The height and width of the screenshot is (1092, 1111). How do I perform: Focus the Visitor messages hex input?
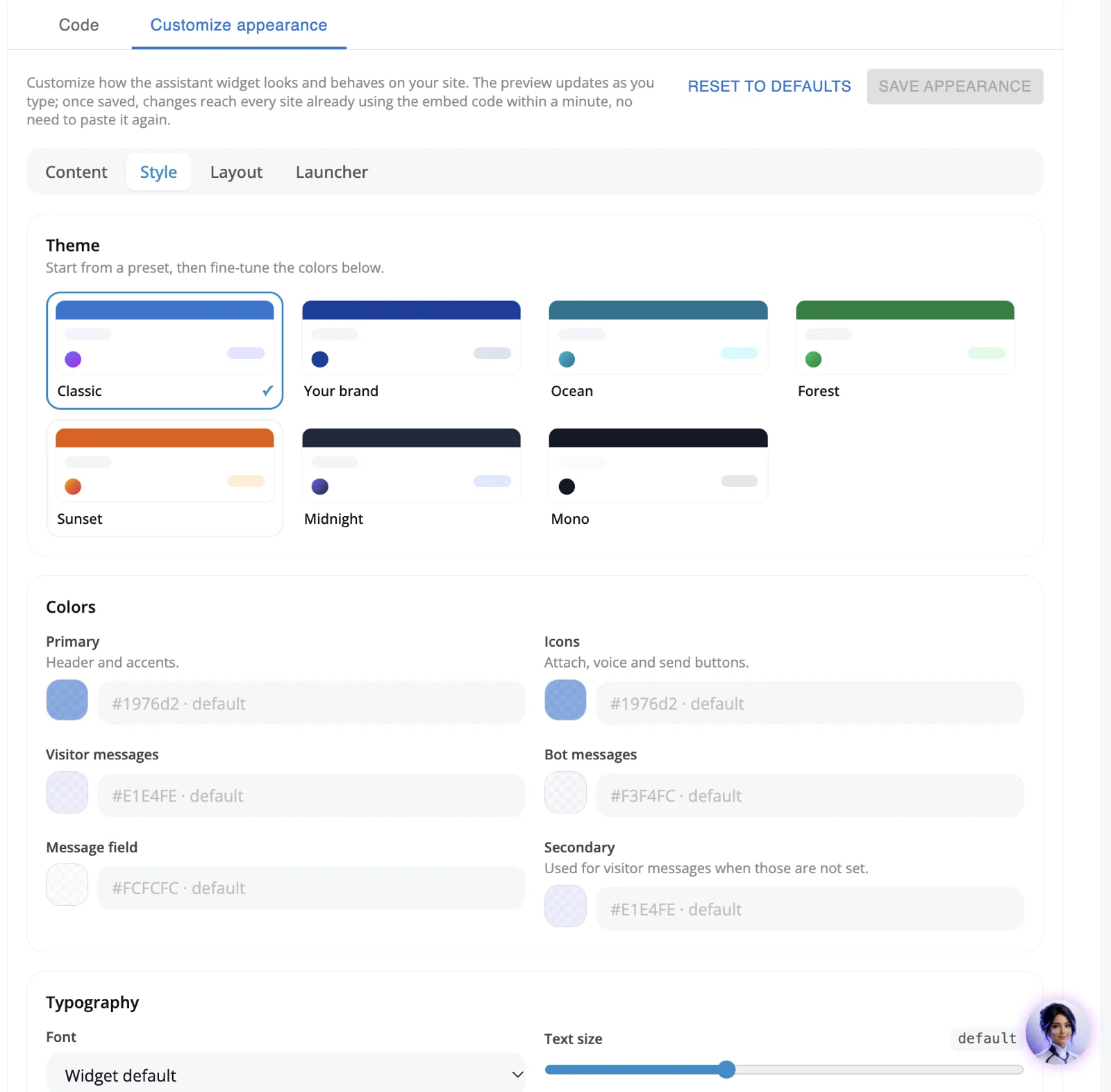[x=311, y=795]
